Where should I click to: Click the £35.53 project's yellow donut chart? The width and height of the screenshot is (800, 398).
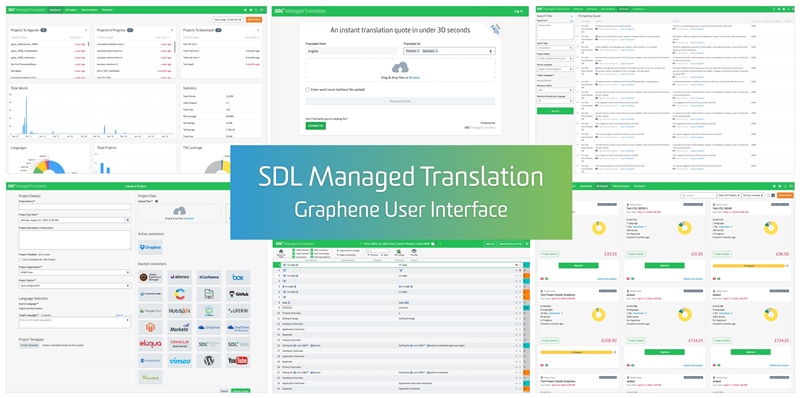598,228
